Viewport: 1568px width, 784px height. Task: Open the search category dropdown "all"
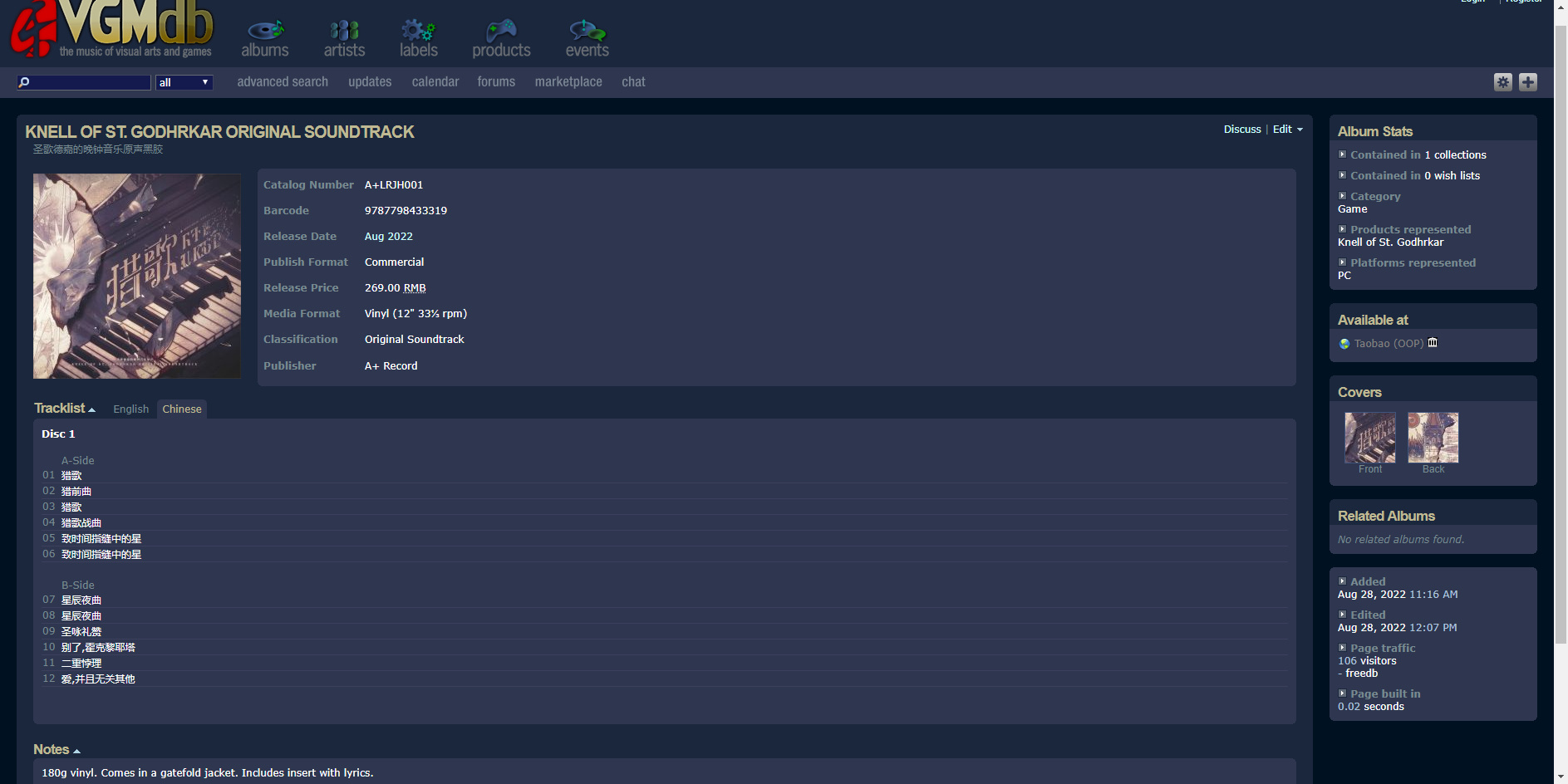[184, 82]
